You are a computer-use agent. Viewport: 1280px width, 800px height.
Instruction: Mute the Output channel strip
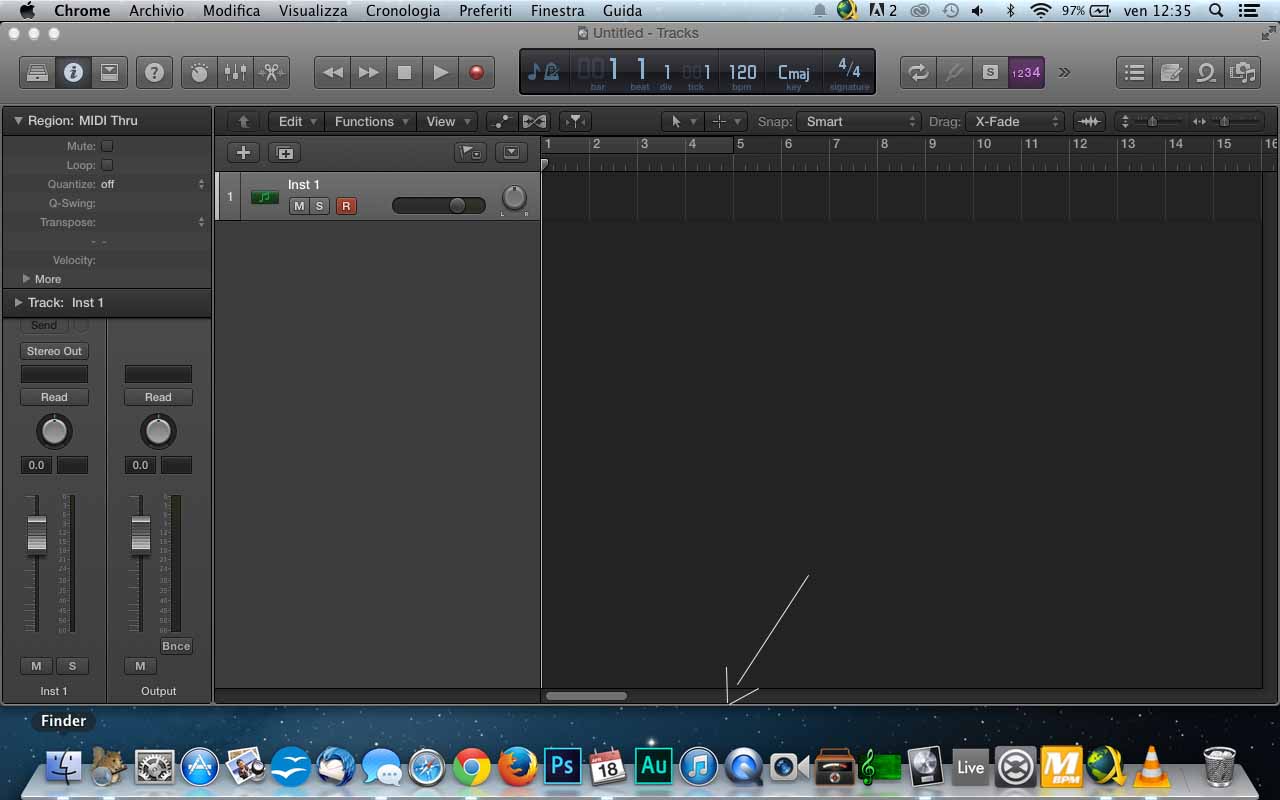coord(140,666)
